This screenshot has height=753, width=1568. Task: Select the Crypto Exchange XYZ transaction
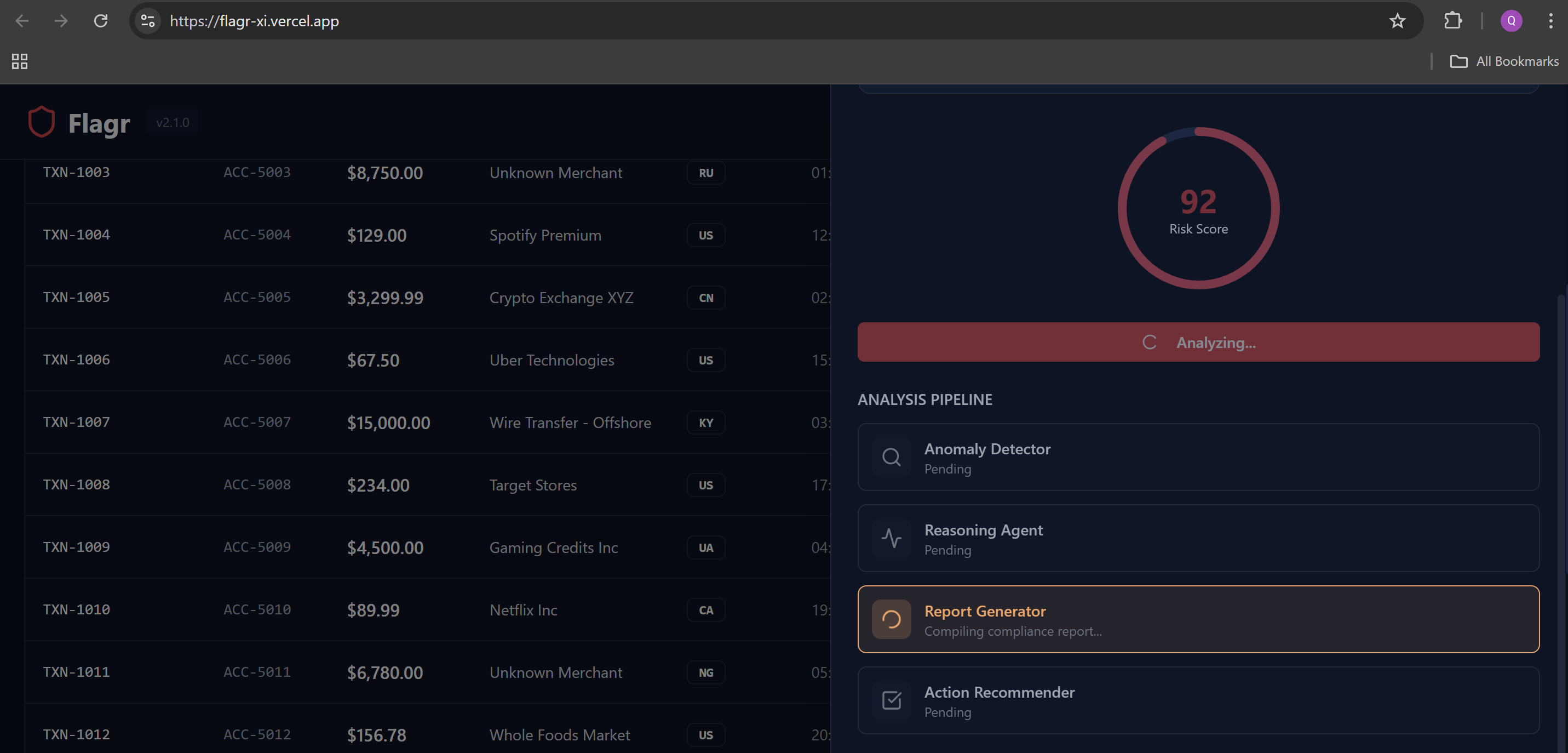(561, 298)
